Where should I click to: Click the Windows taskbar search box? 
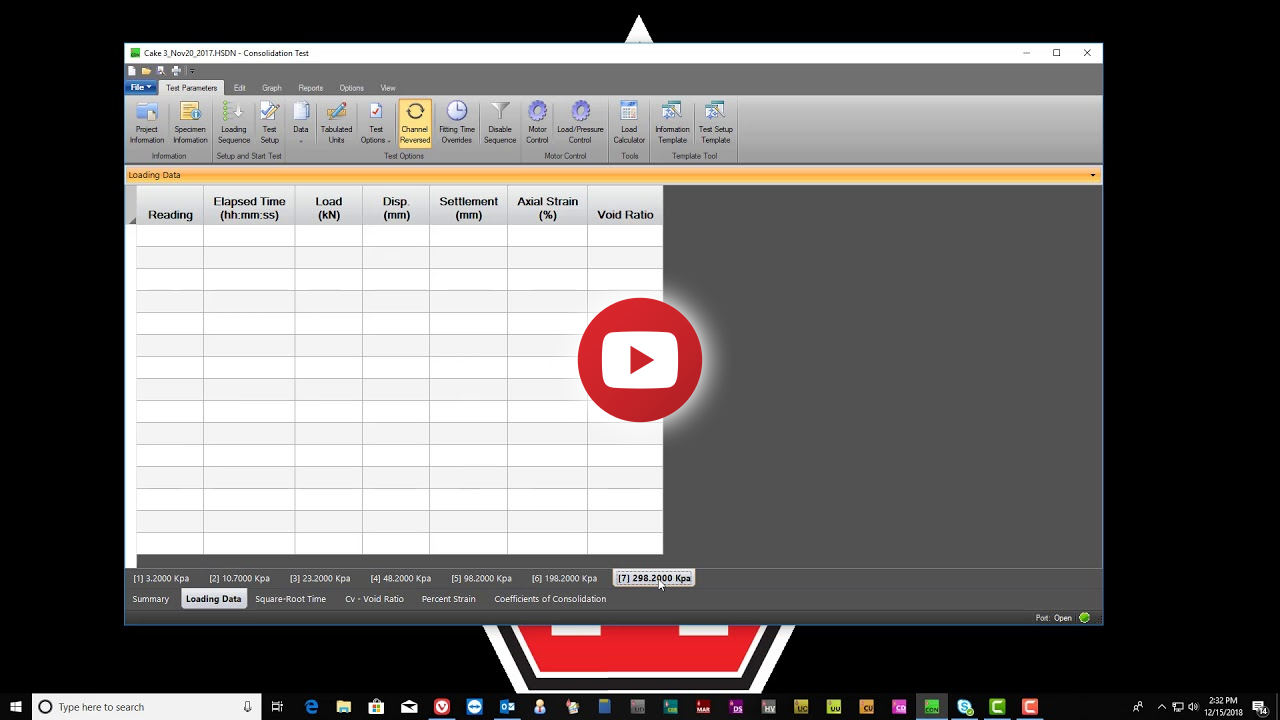pyautogui.click(x=146, y=707)
